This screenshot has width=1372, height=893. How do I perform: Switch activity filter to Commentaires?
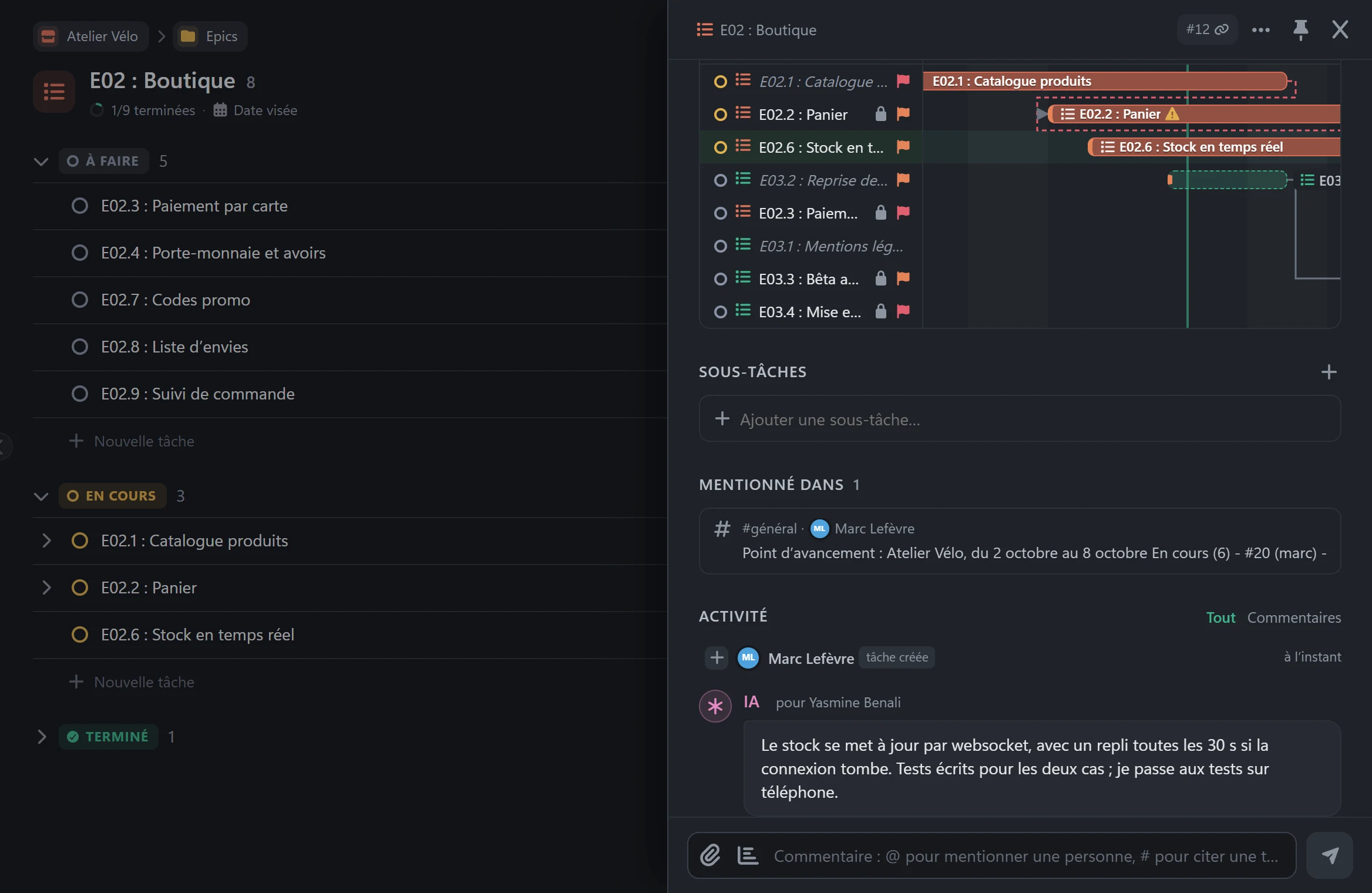point(1294,617)
